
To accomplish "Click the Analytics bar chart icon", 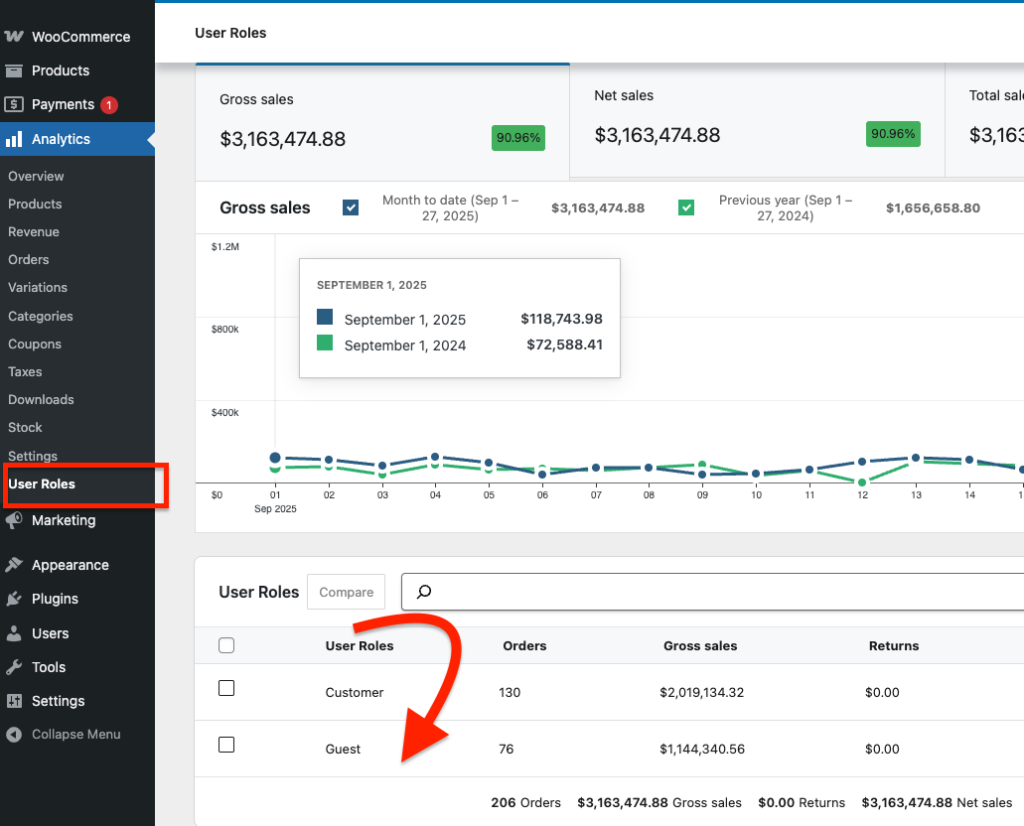I will click(14, 139).
